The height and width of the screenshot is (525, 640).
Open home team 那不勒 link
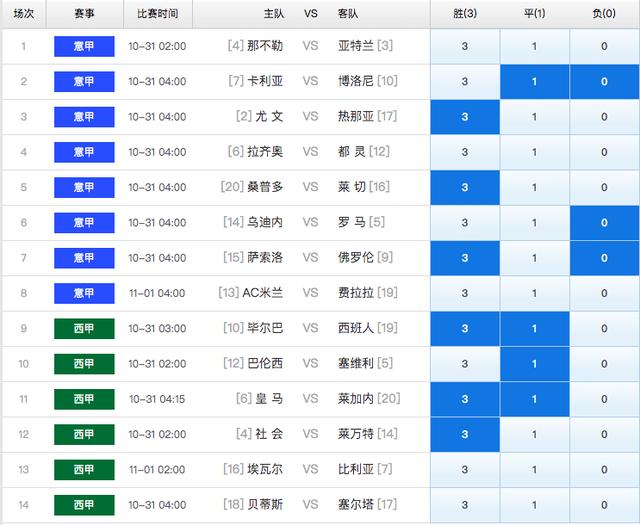click(x=265, y=46)
